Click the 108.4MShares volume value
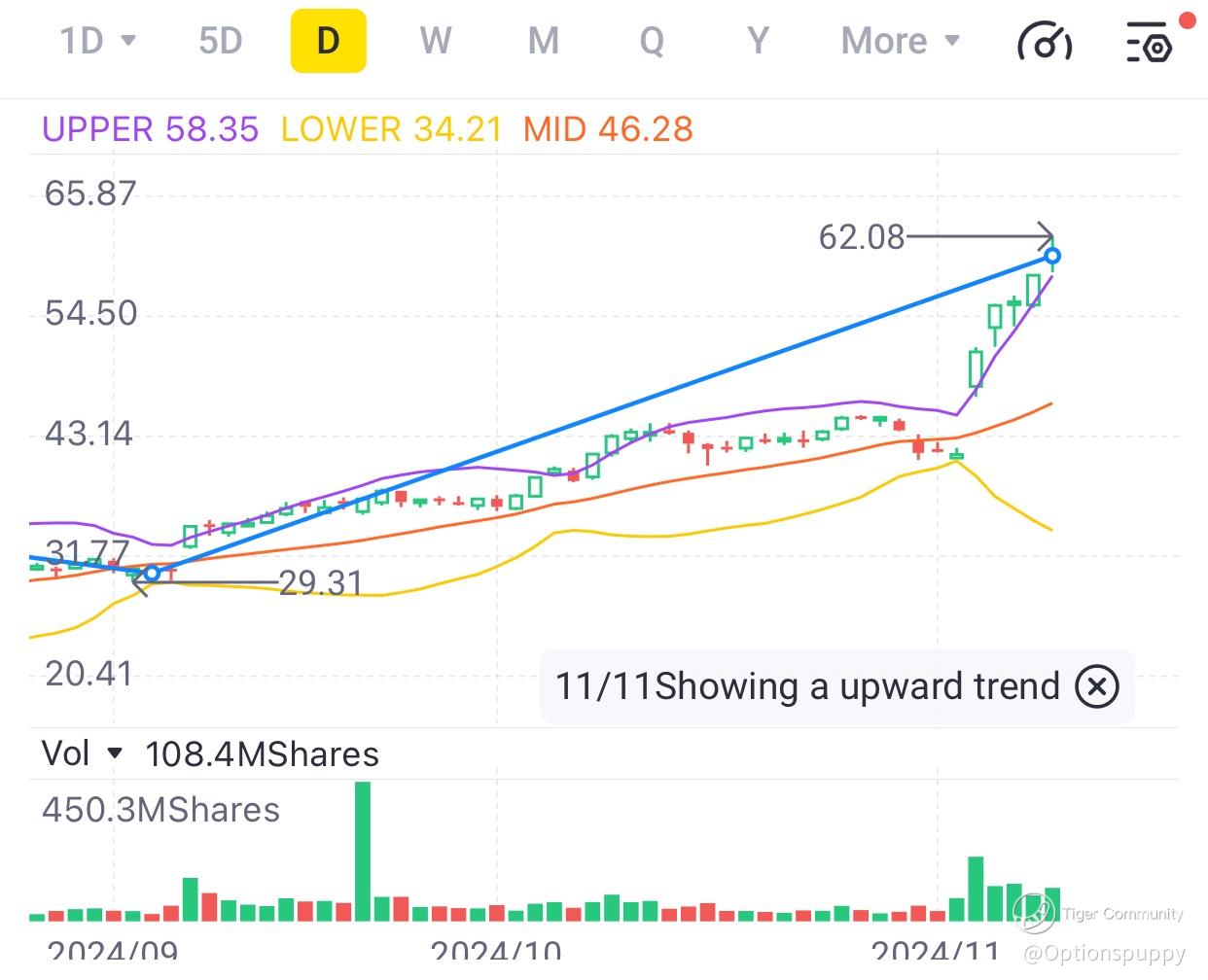The width and height of the screenshot is (1208, 980). [262, 754]
